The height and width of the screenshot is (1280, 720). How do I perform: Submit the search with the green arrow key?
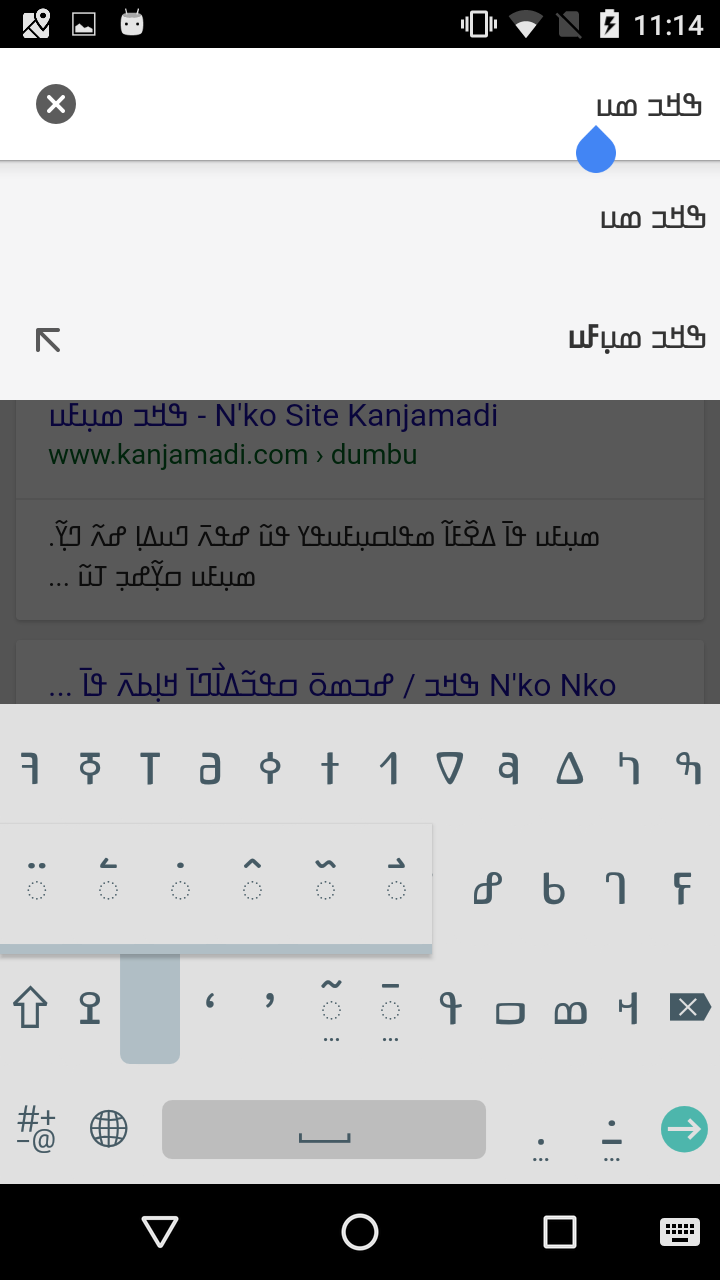click(684, 1129)
